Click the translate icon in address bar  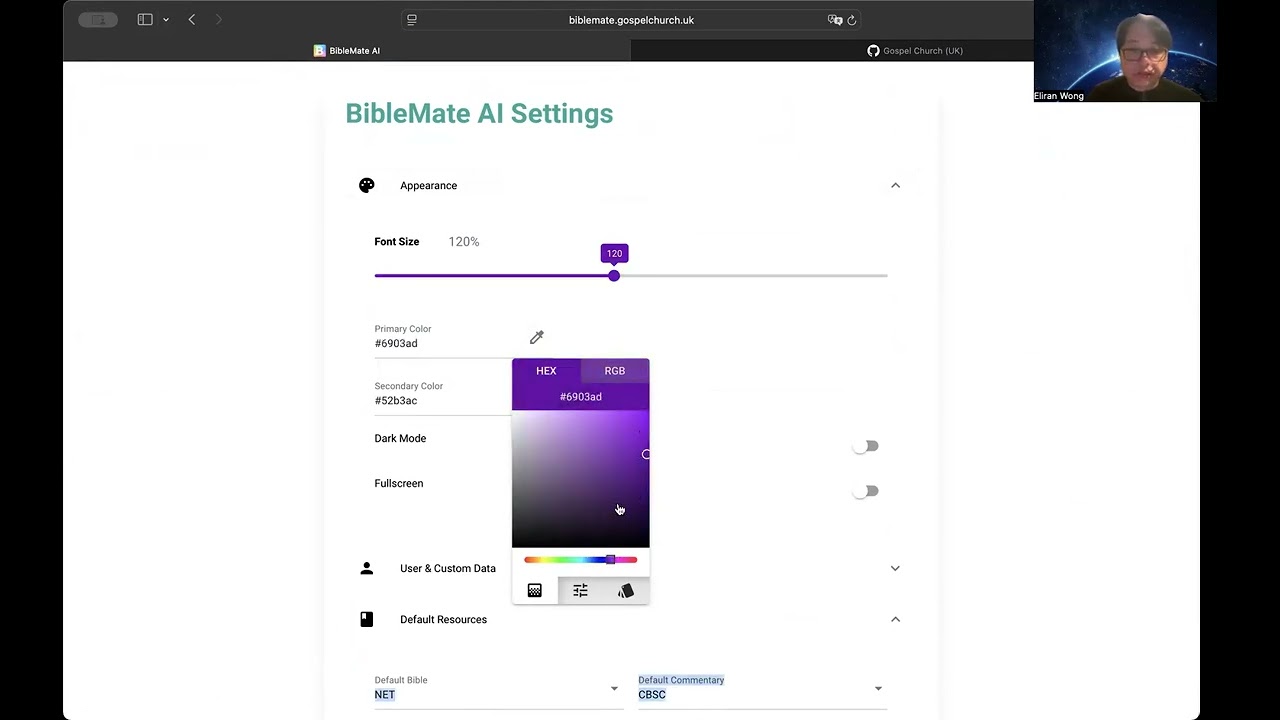(835, 19)
